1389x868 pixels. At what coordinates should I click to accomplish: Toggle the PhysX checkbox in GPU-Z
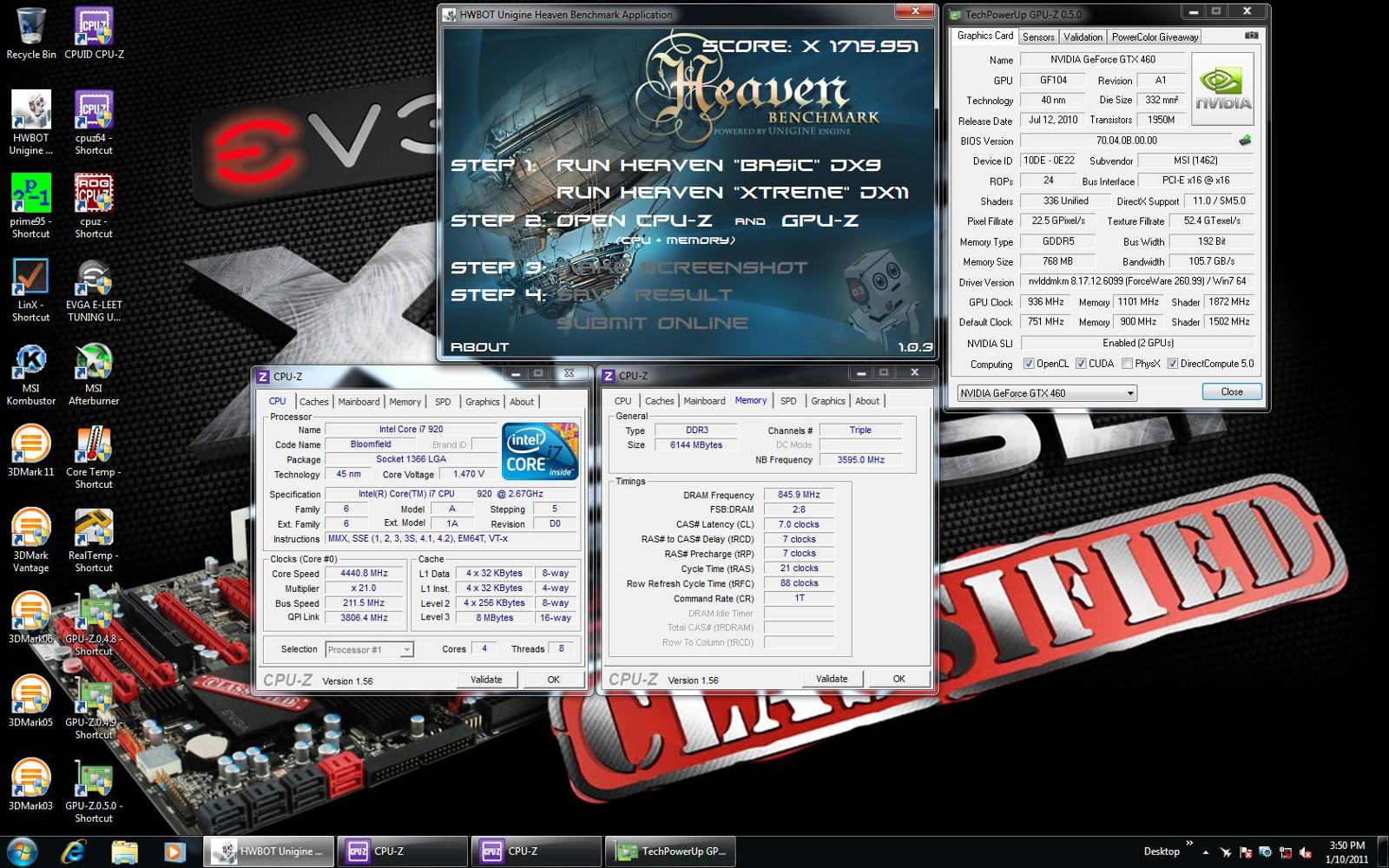click(x=1127, y=364)
